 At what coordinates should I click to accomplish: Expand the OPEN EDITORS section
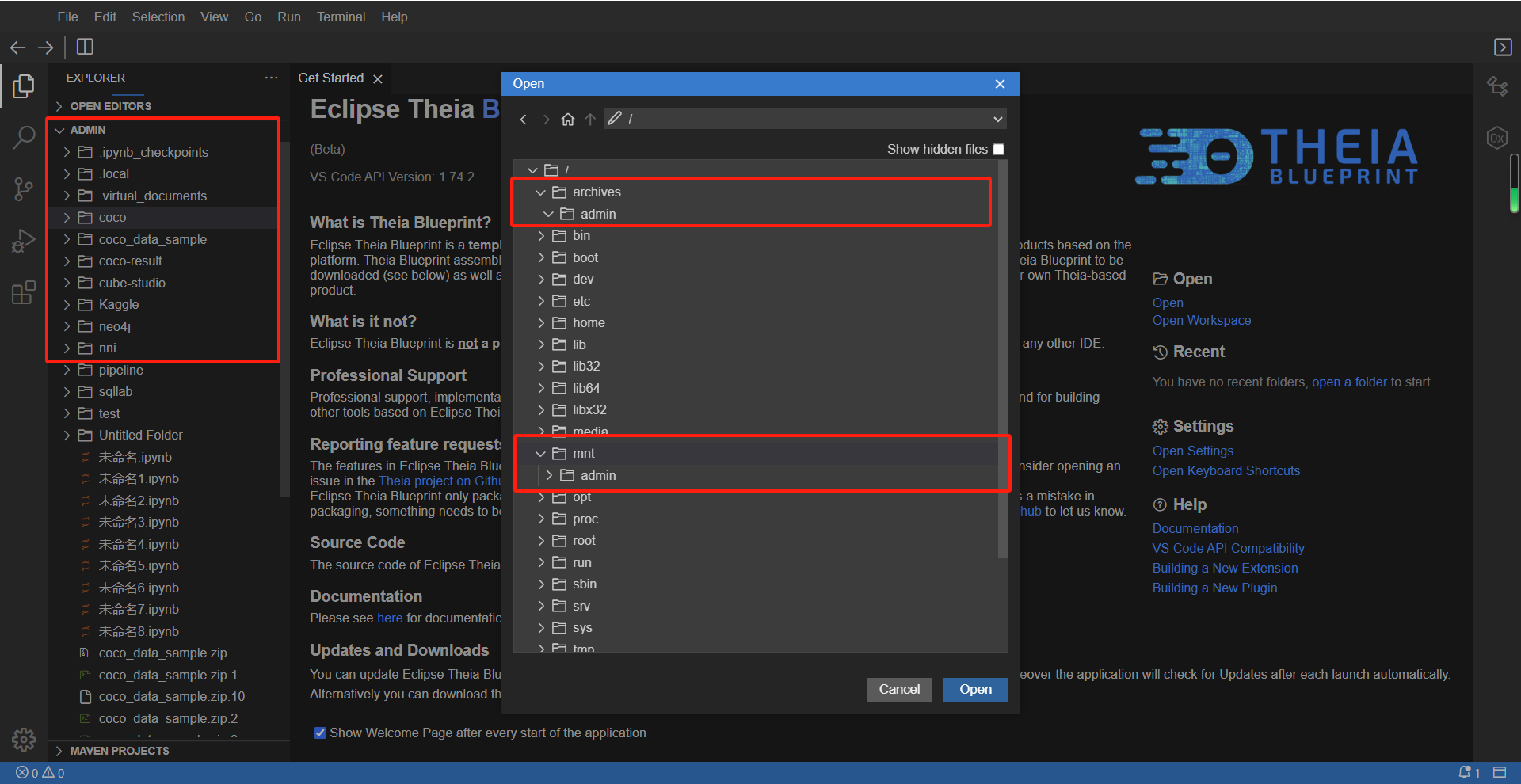click(x=59, y=106)
